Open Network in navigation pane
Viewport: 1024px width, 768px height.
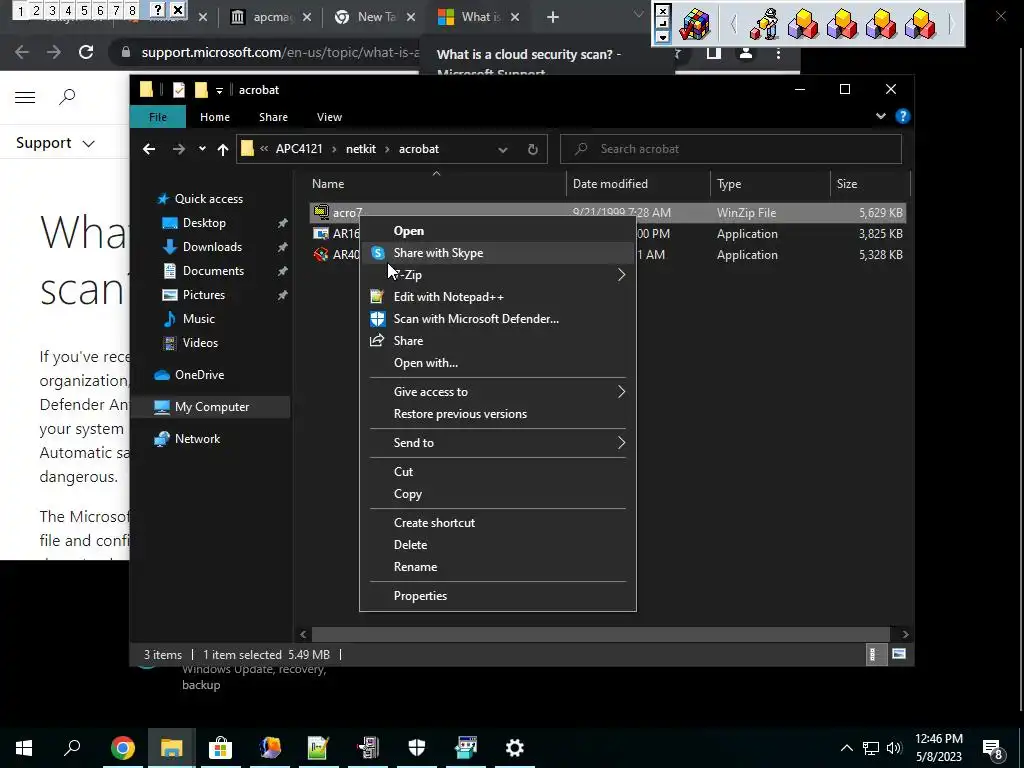pos(197,439)
